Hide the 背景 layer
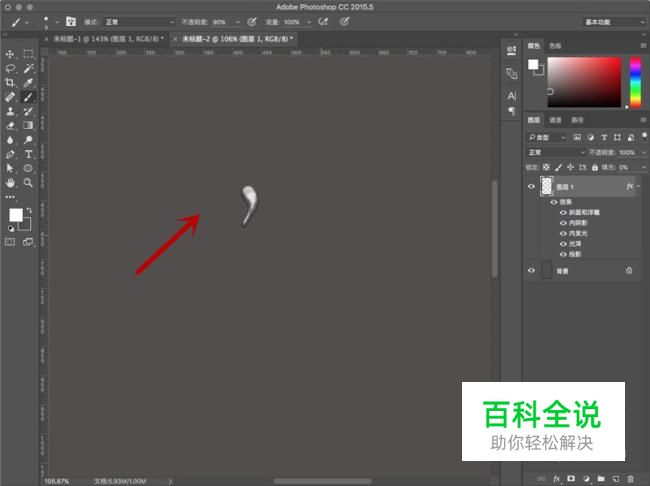The height and width of the screenshot is (486, 650). [x=531, y=270]
